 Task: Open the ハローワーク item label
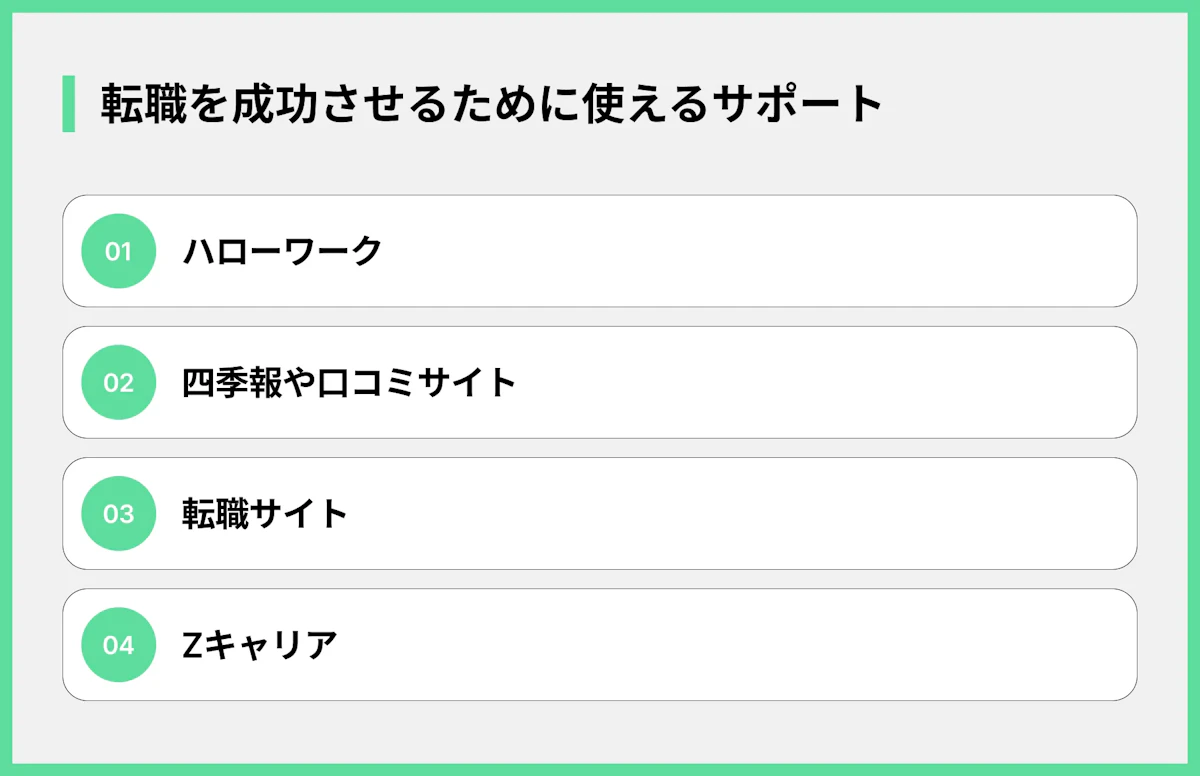tap(282, 251)
